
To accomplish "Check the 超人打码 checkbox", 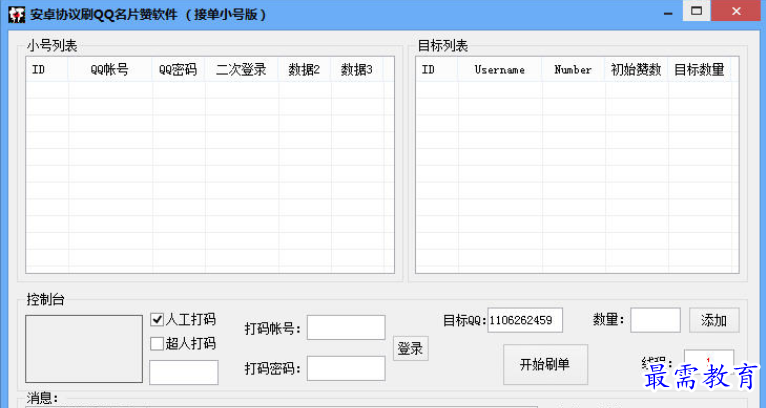I will 157,344.
